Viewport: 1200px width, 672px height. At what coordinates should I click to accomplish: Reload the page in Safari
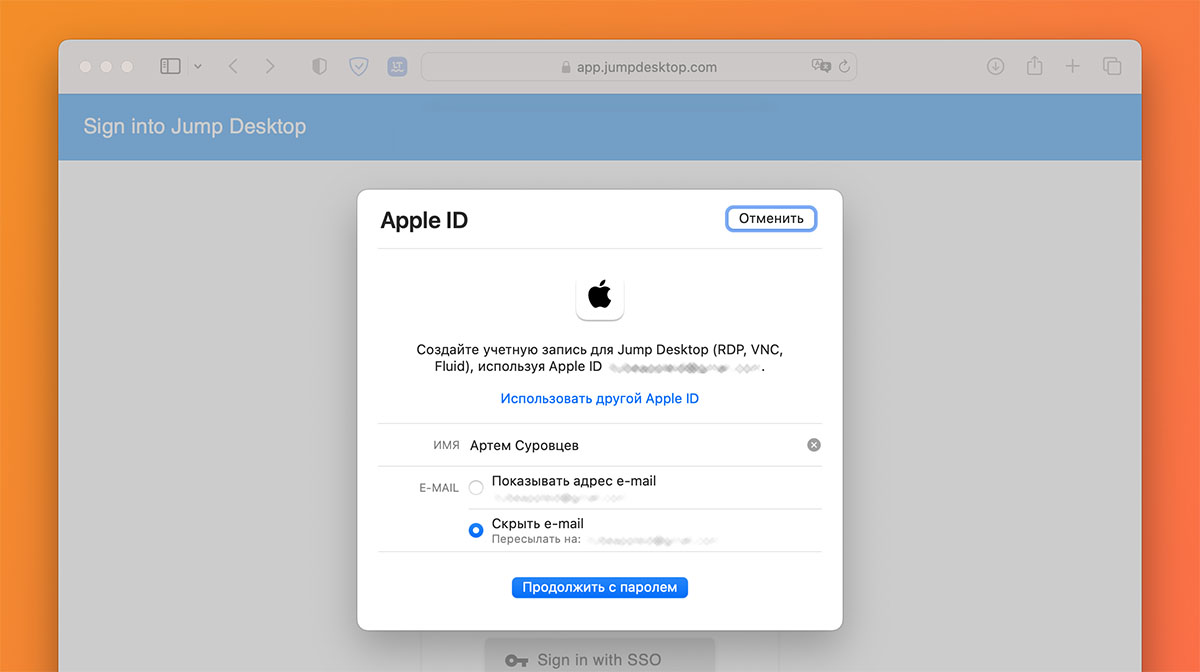point(844,67)
